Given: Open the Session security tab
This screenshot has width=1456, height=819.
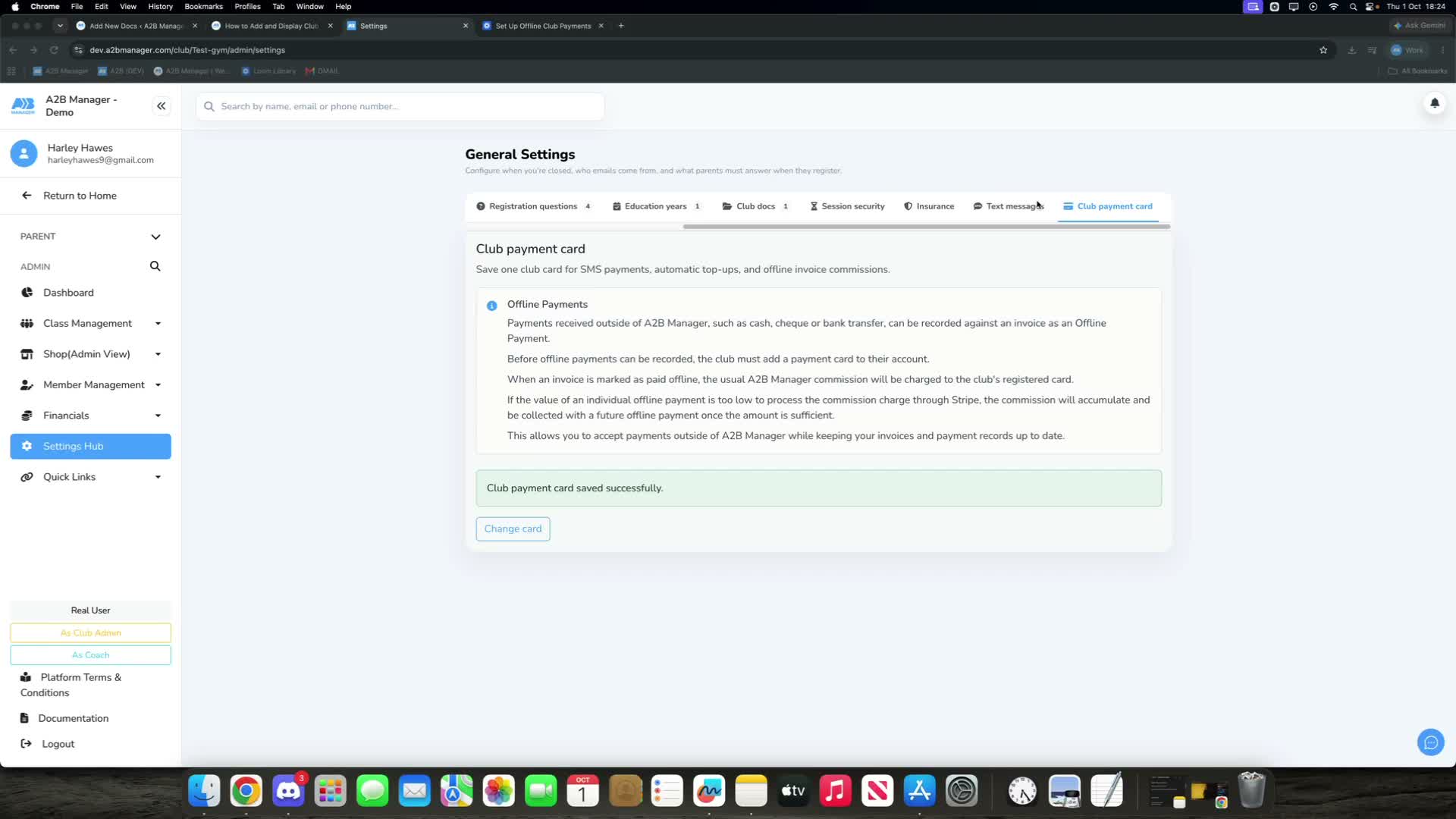Looking at the screenshot, I should pos(847,206).
